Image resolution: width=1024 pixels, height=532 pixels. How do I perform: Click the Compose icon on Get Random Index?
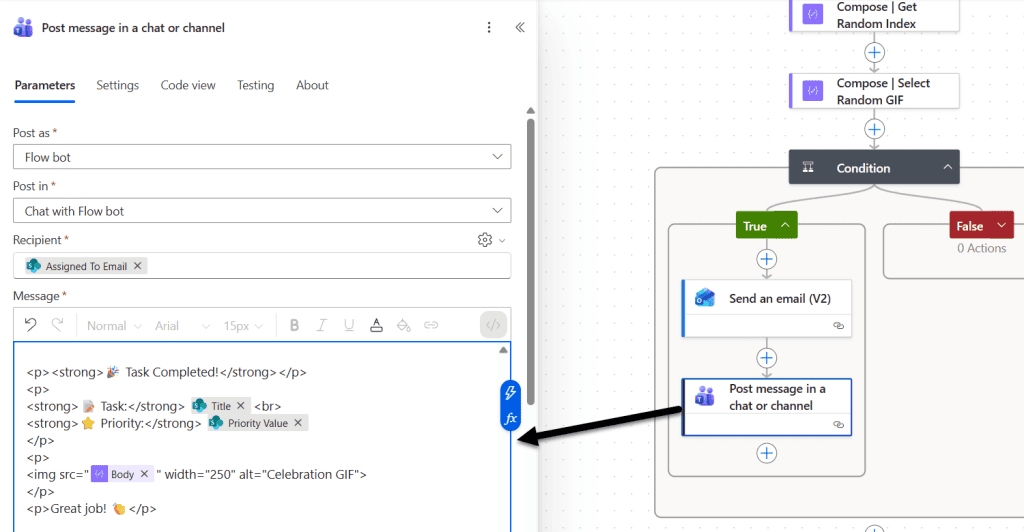(812, 14)
